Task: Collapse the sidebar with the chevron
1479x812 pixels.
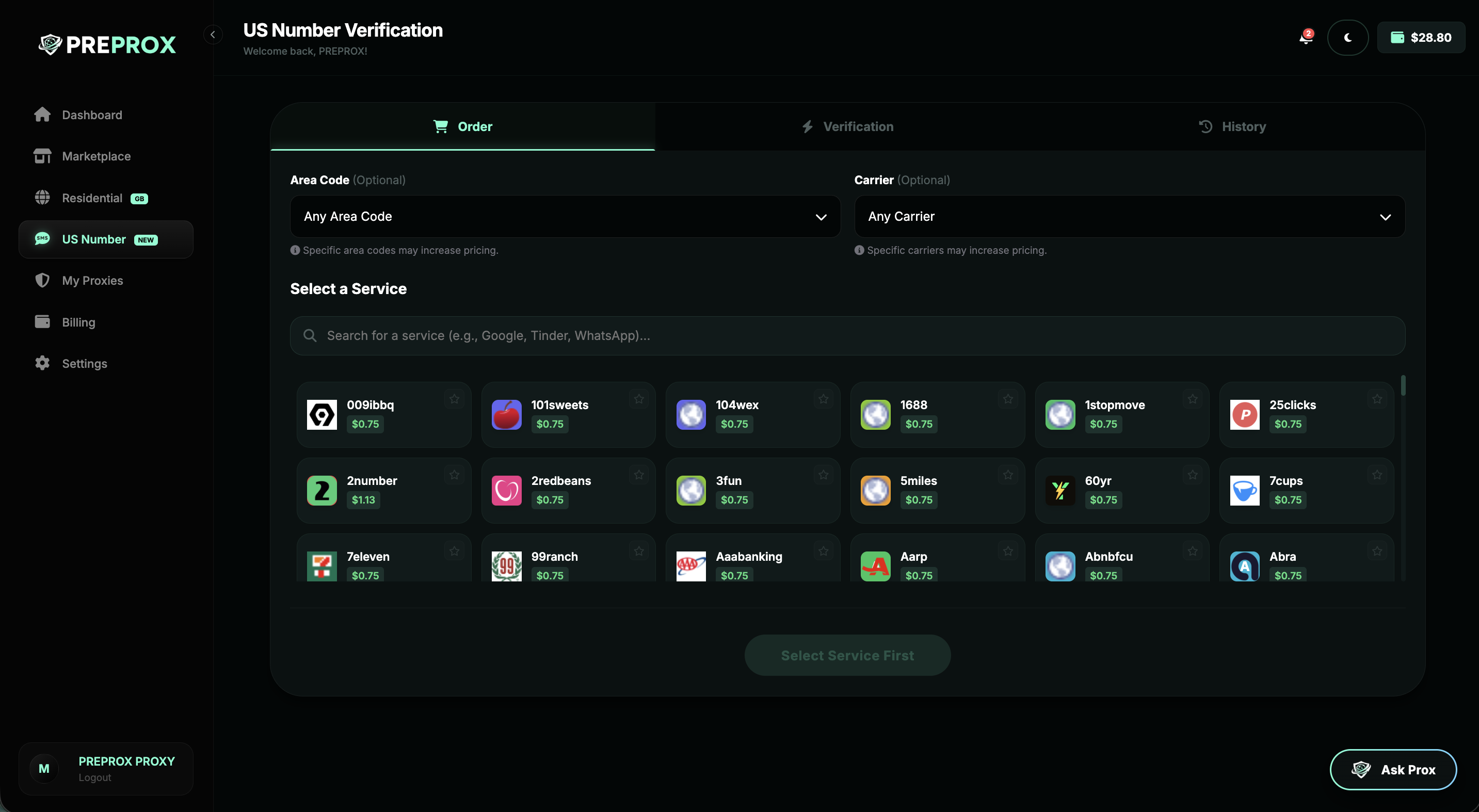Action: (x=213, y=35)
